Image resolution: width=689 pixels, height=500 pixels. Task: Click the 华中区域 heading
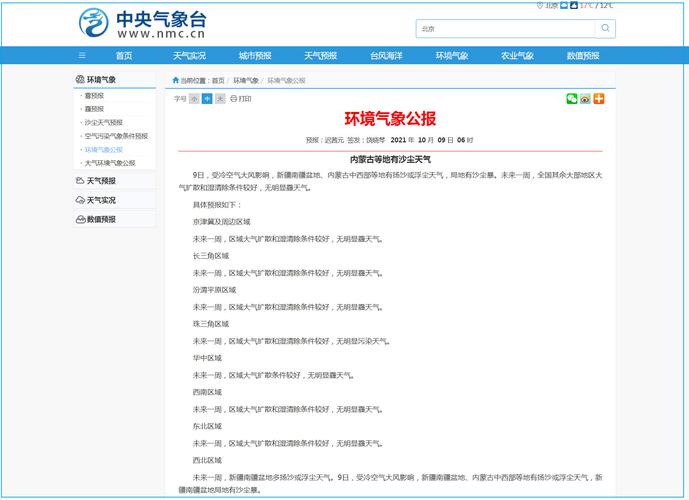click(x=207, y=358)
